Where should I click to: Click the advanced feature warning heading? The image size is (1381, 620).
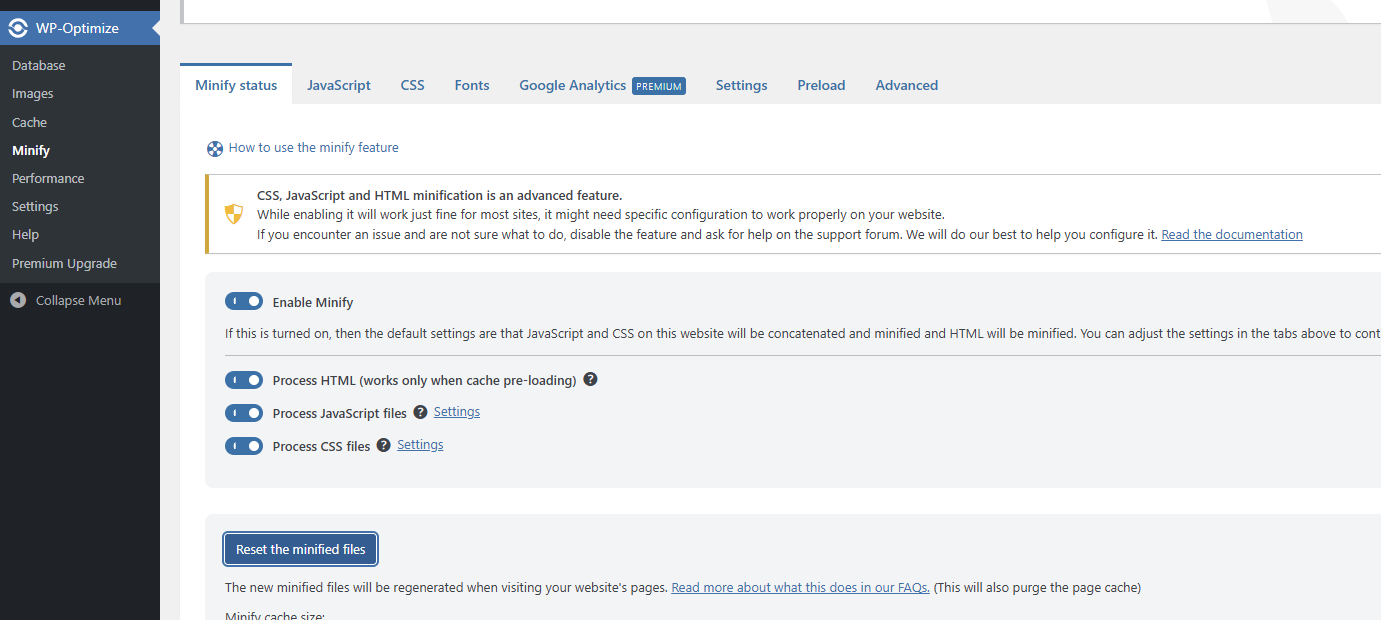coord(439,195)
